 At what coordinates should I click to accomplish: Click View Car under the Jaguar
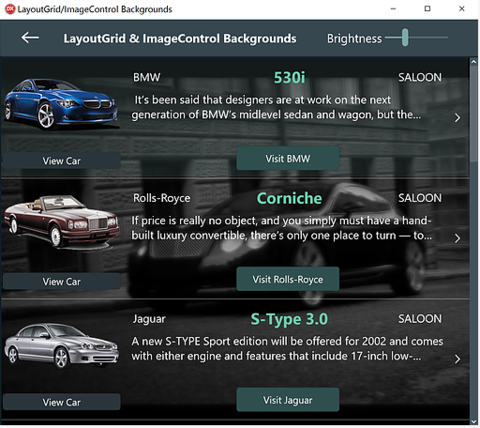pos(62,402)
